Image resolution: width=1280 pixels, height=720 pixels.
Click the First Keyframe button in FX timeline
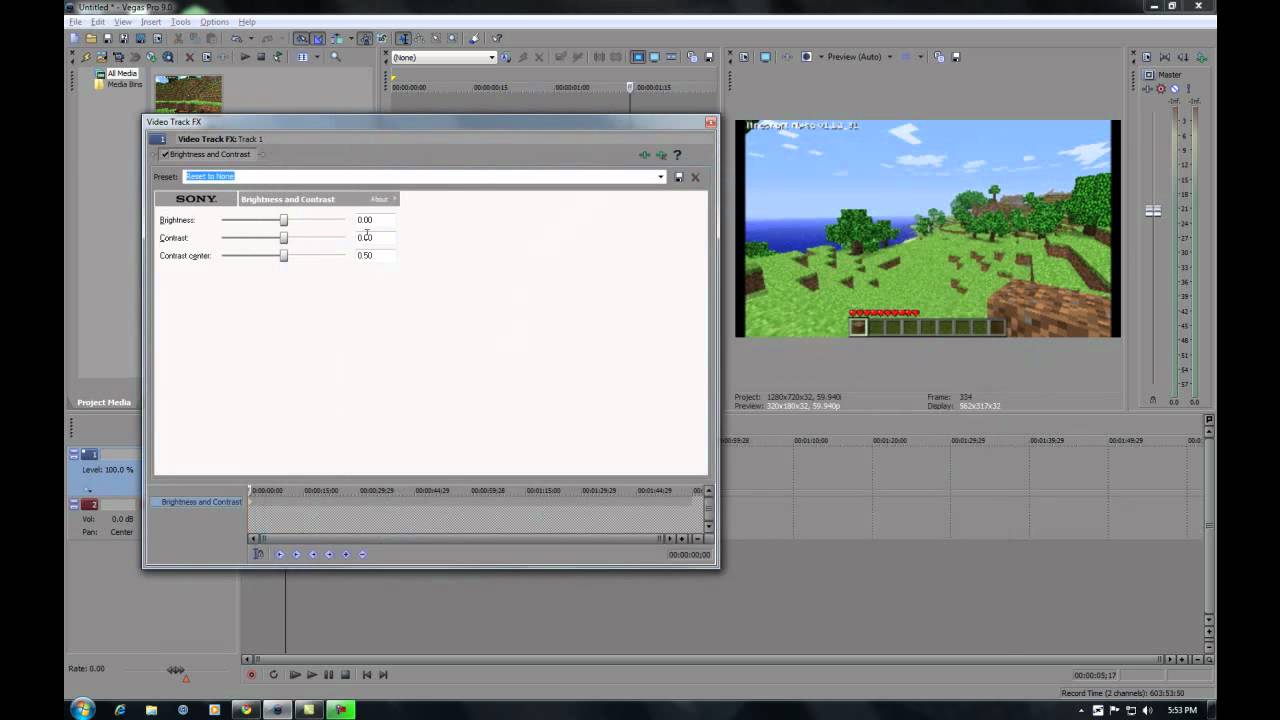click(280, 554)
